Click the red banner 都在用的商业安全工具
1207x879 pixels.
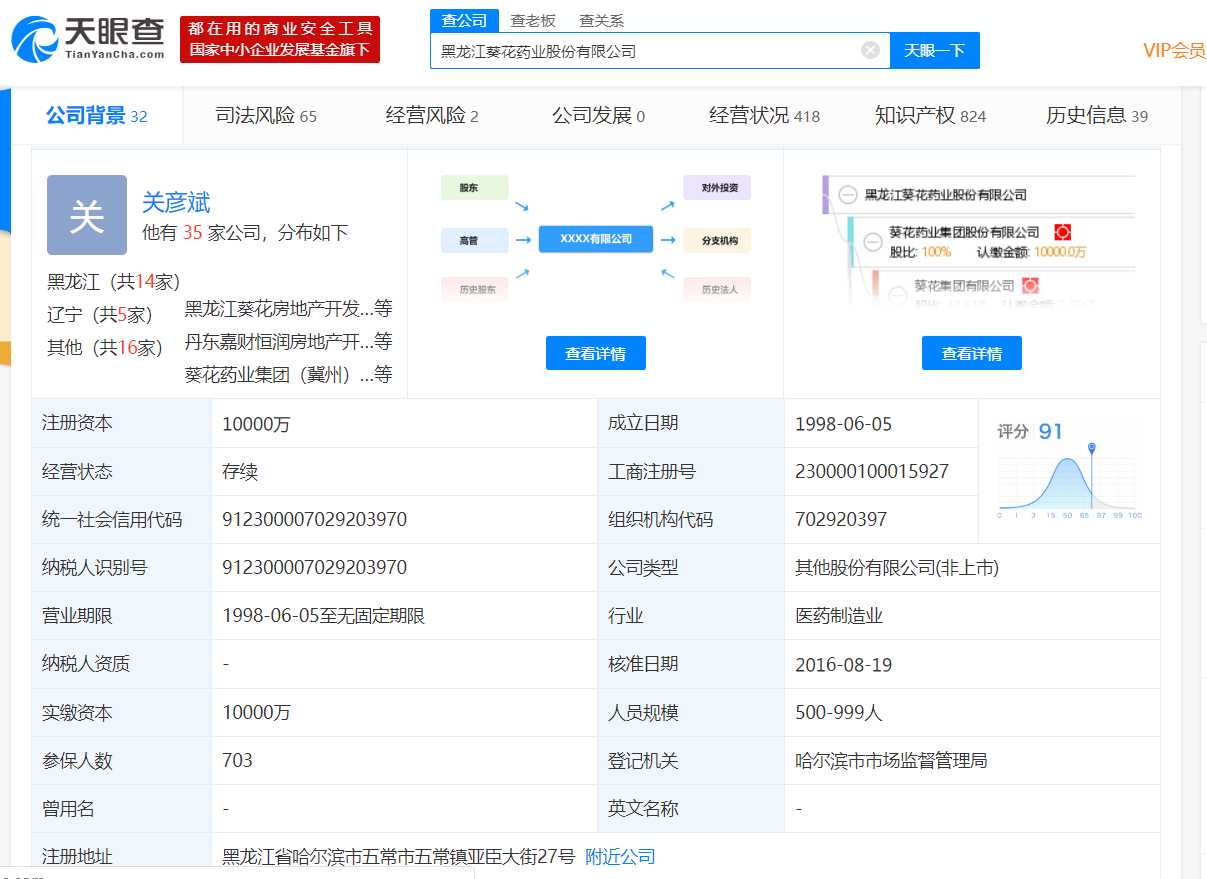click(x=280, y=40)
